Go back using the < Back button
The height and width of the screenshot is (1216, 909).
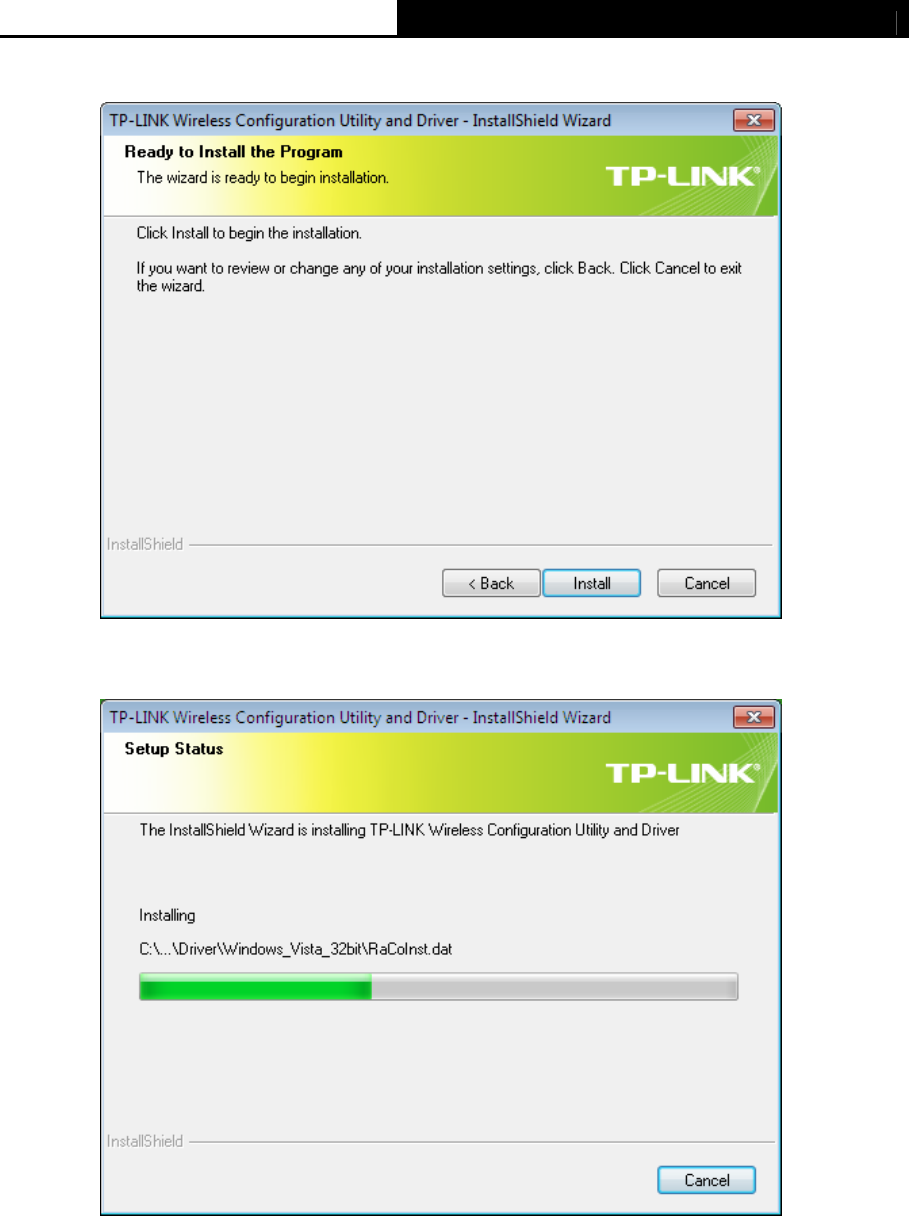pyautogui.click(x=491, y=583)
